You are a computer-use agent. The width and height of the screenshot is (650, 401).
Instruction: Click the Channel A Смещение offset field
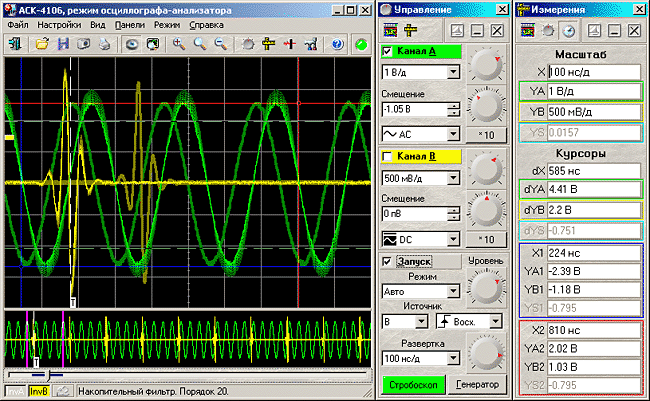[412, 108]
